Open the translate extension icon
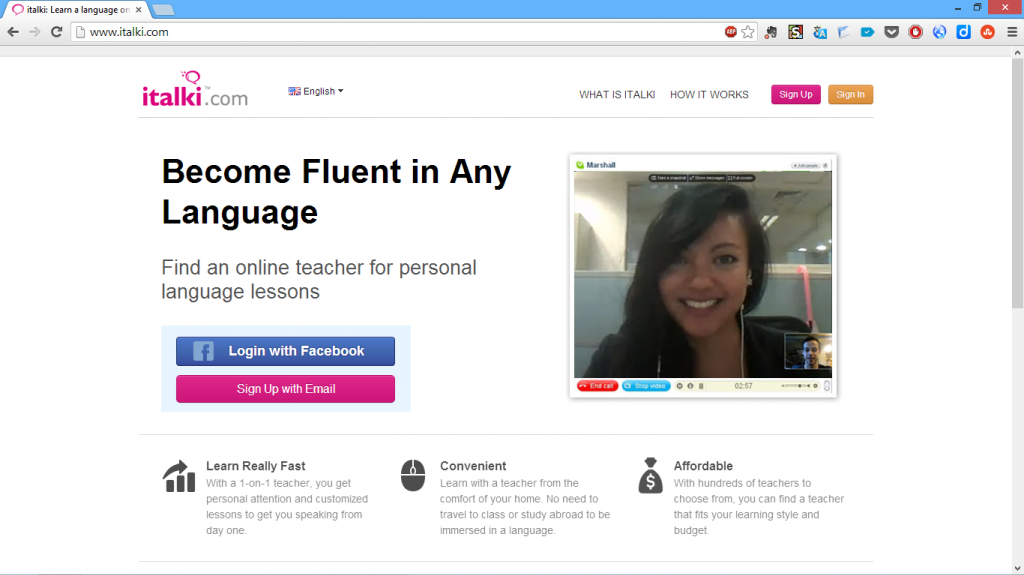Viewport: 1024px width, 575px height. coord(820,31)
